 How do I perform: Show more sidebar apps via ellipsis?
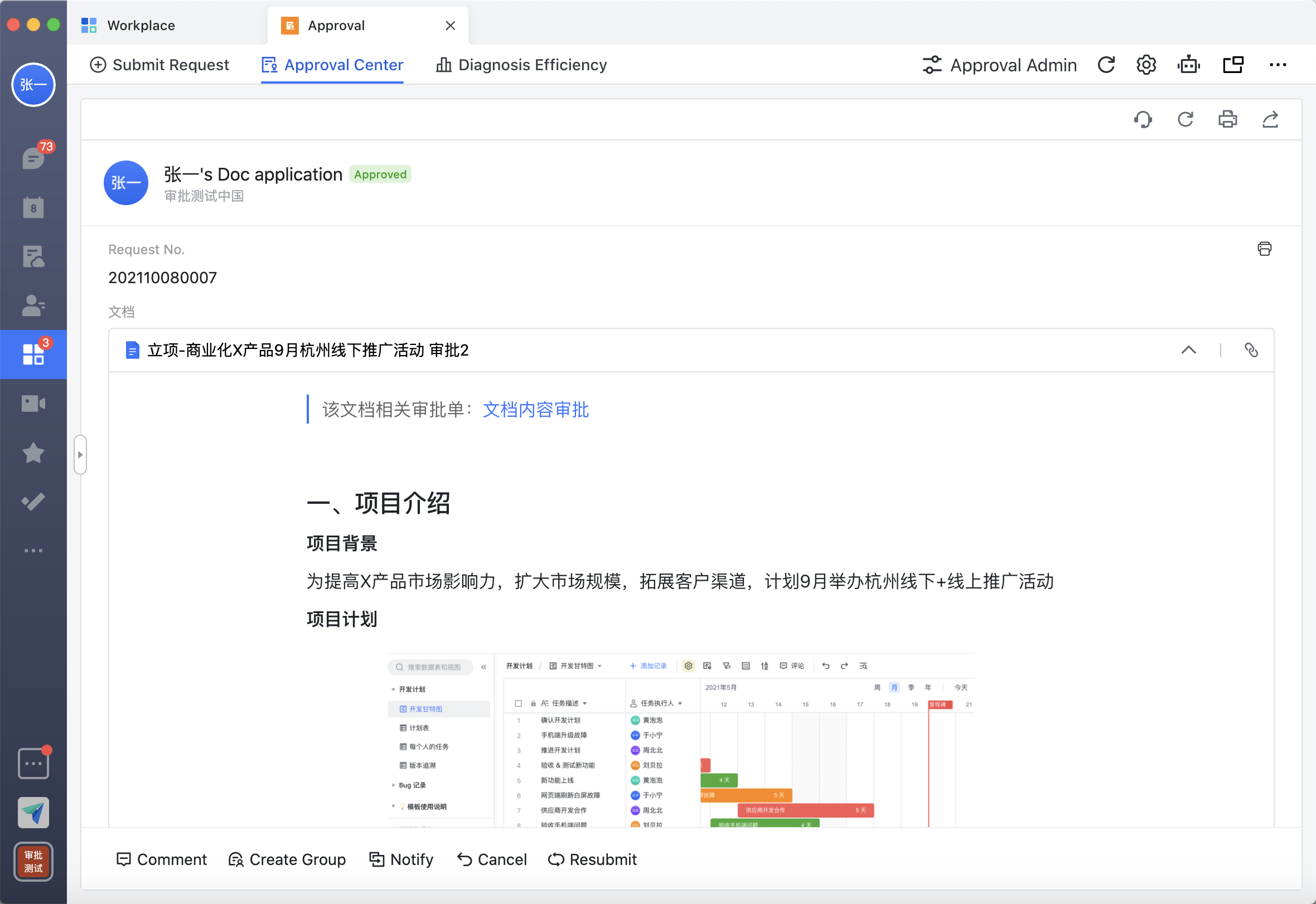pos(33,551)
